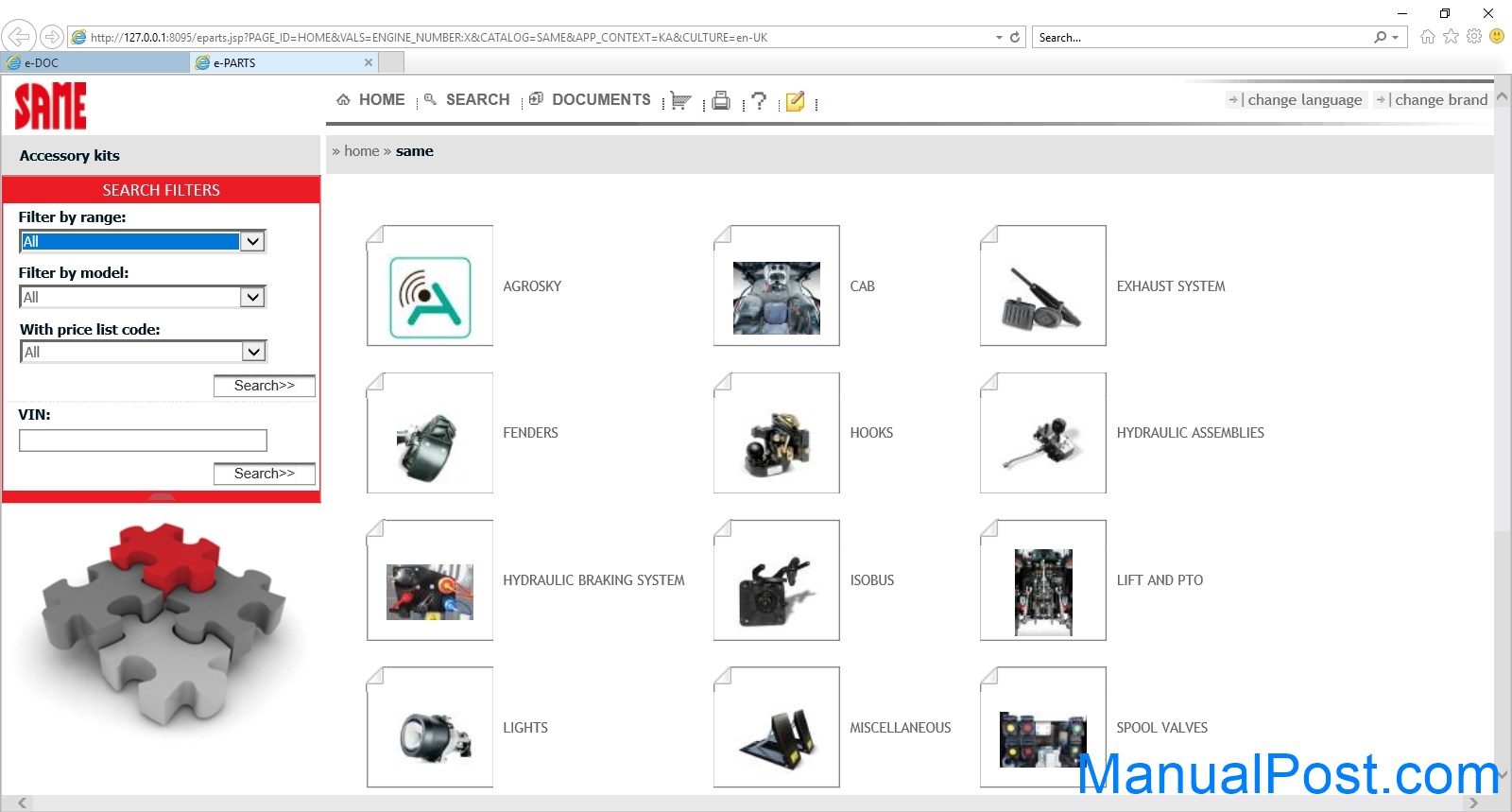
Task: Click the magnifier in browser search box
Action: click(1381, 37)
